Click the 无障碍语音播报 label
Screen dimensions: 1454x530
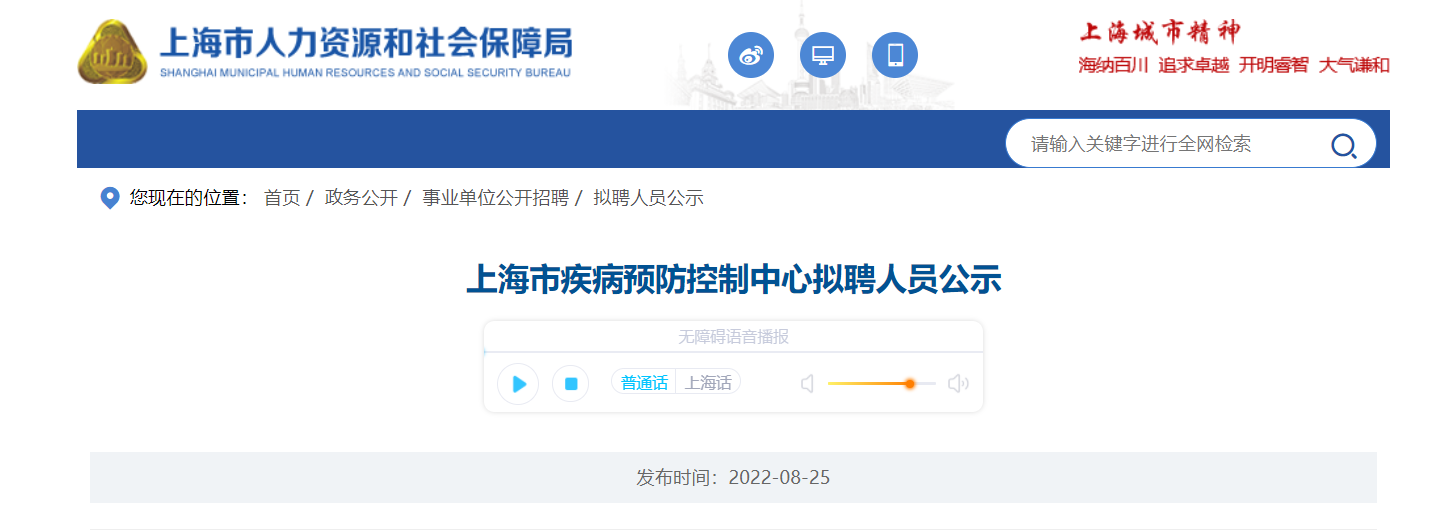[x=733, y=337]
